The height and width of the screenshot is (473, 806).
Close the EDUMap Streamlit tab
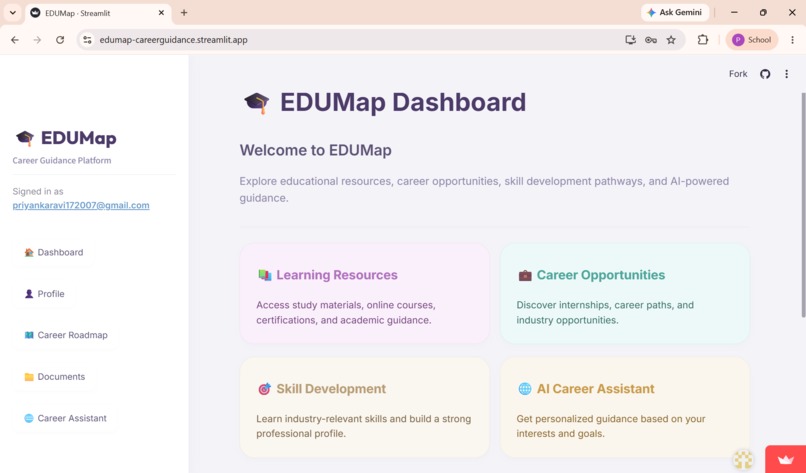point(161,13)
